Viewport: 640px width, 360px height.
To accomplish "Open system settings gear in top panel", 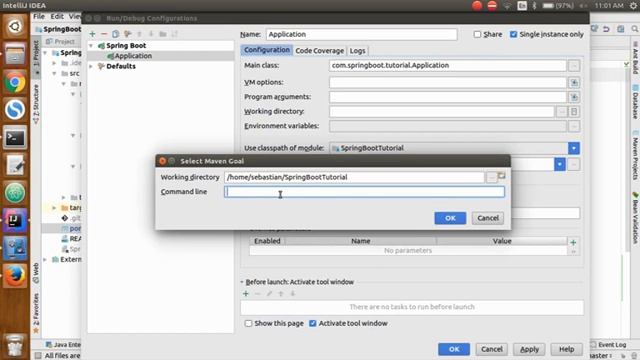I will pyautogui.click(x=634, y=6).
